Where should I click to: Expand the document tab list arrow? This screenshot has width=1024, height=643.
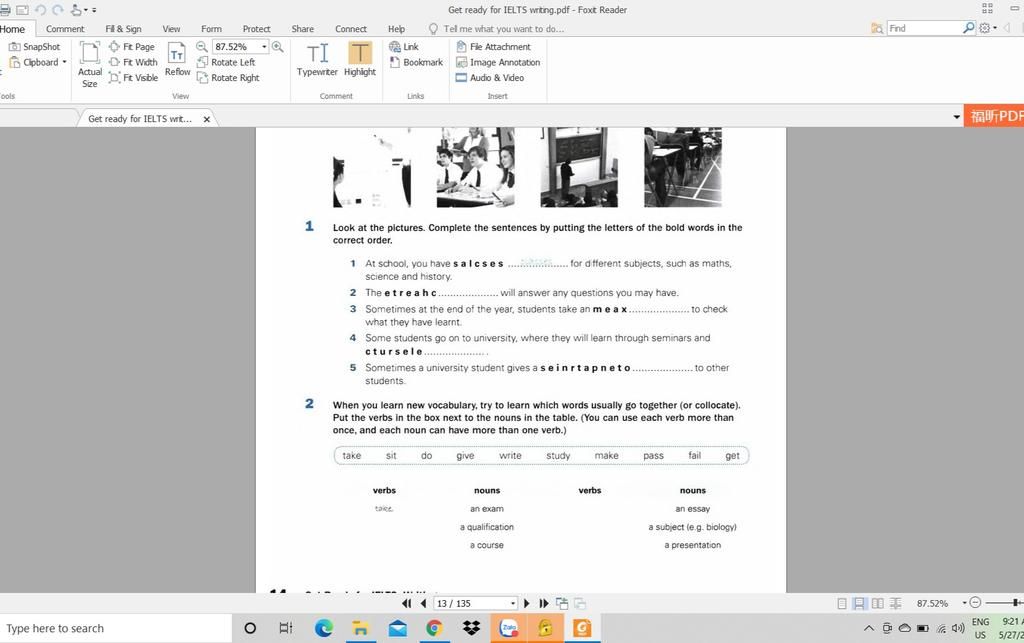pyautogui.click(x=956, y=117)
